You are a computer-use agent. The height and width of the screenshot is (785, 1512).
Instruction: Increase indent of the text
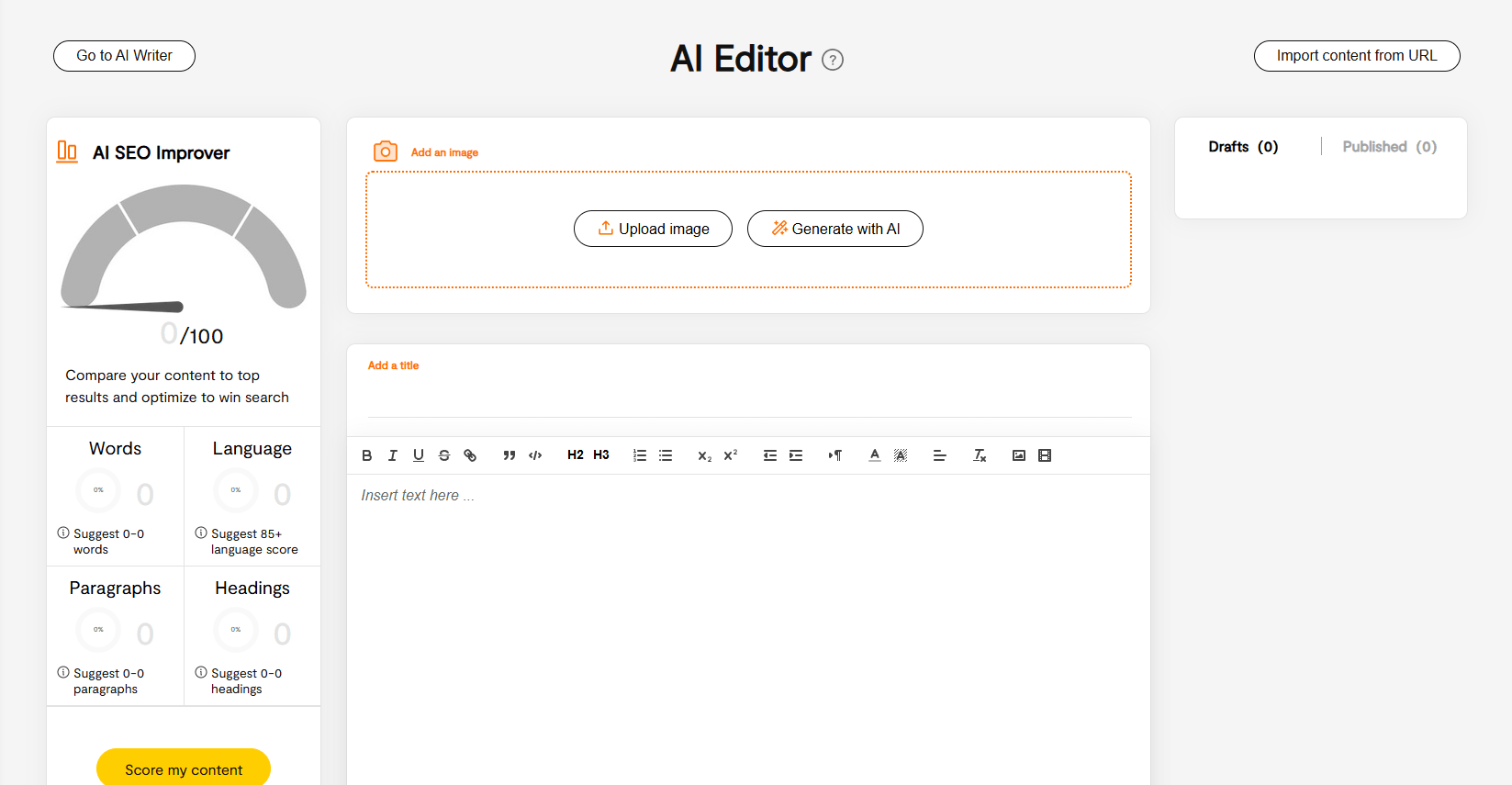tap(796, 455)
